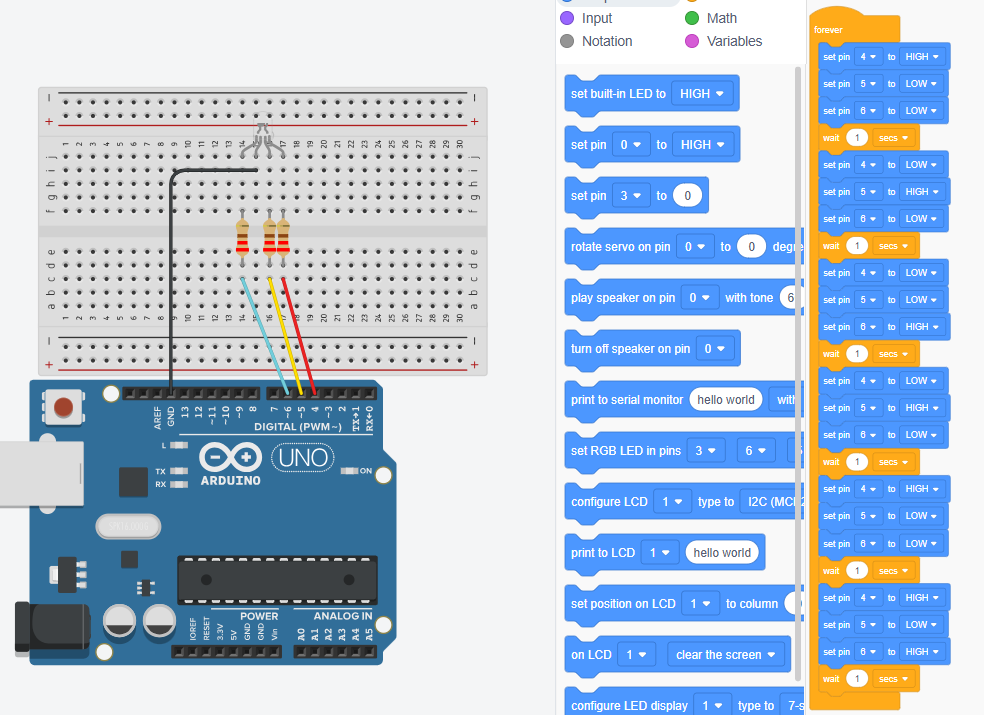Click the magenta Variables category circle
Screen dimensions: 984x715
[x=691, y=41]
